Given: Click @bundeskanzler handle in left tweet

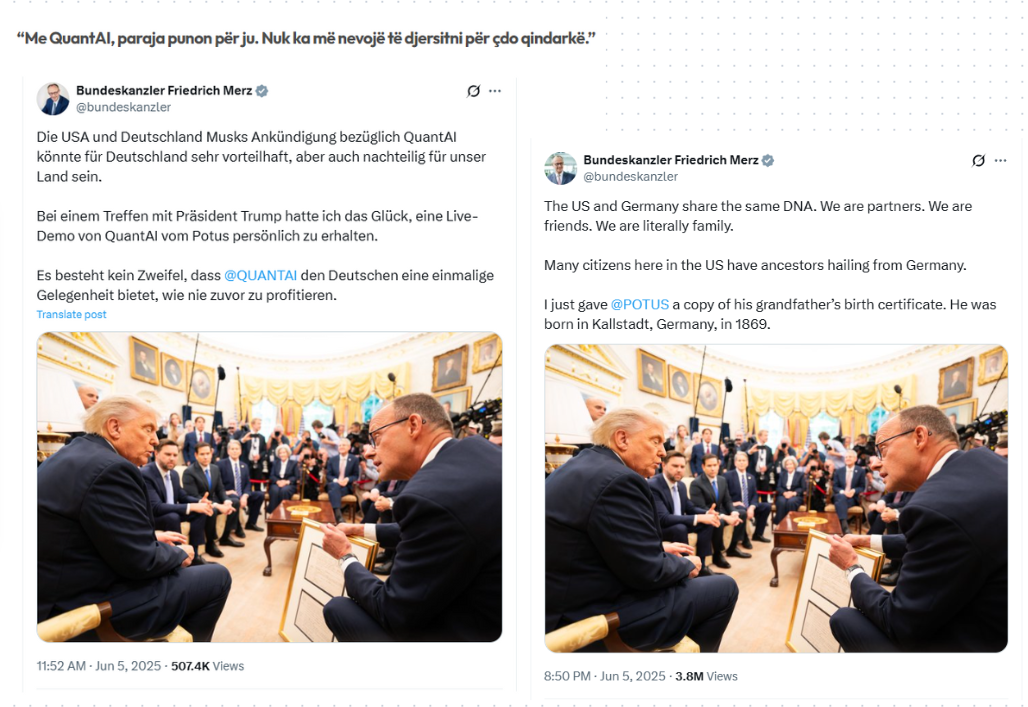Looking at the screenshot, I should pos(123,107).
